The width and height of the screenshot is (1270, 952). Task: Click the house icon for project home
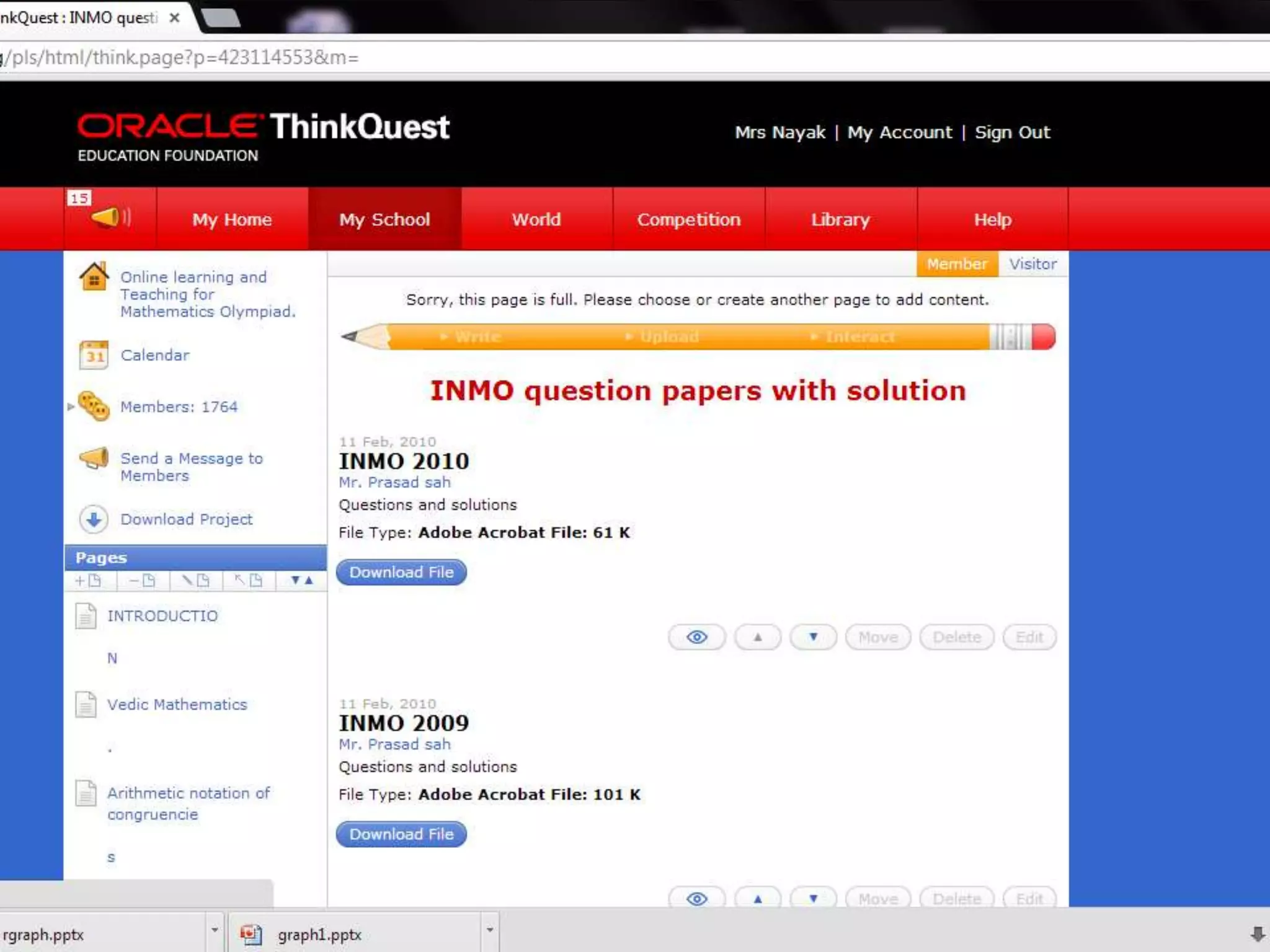(94, 277)
